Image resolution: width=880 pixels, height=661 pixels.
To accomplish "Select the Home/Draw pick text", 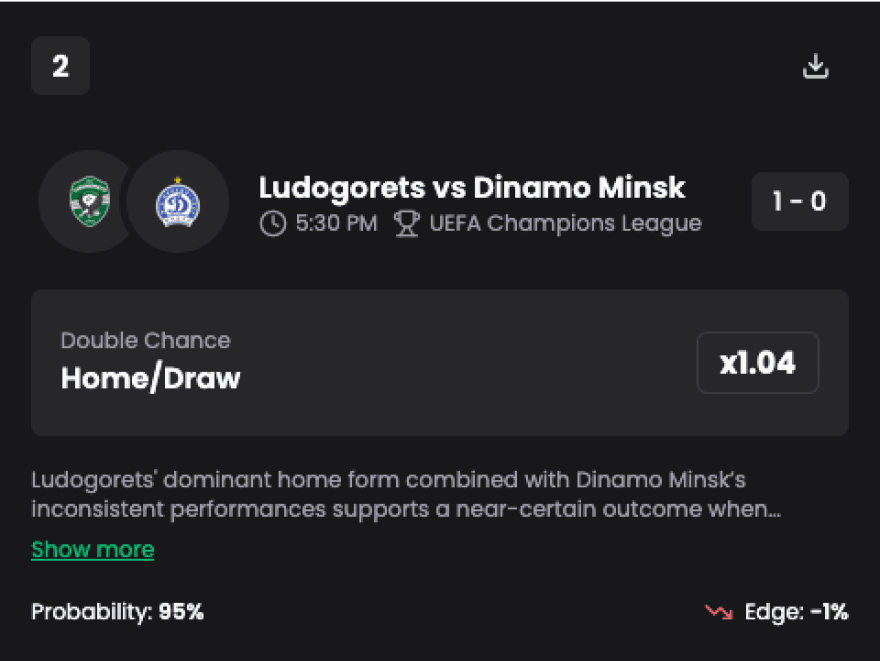I will 150,377.
